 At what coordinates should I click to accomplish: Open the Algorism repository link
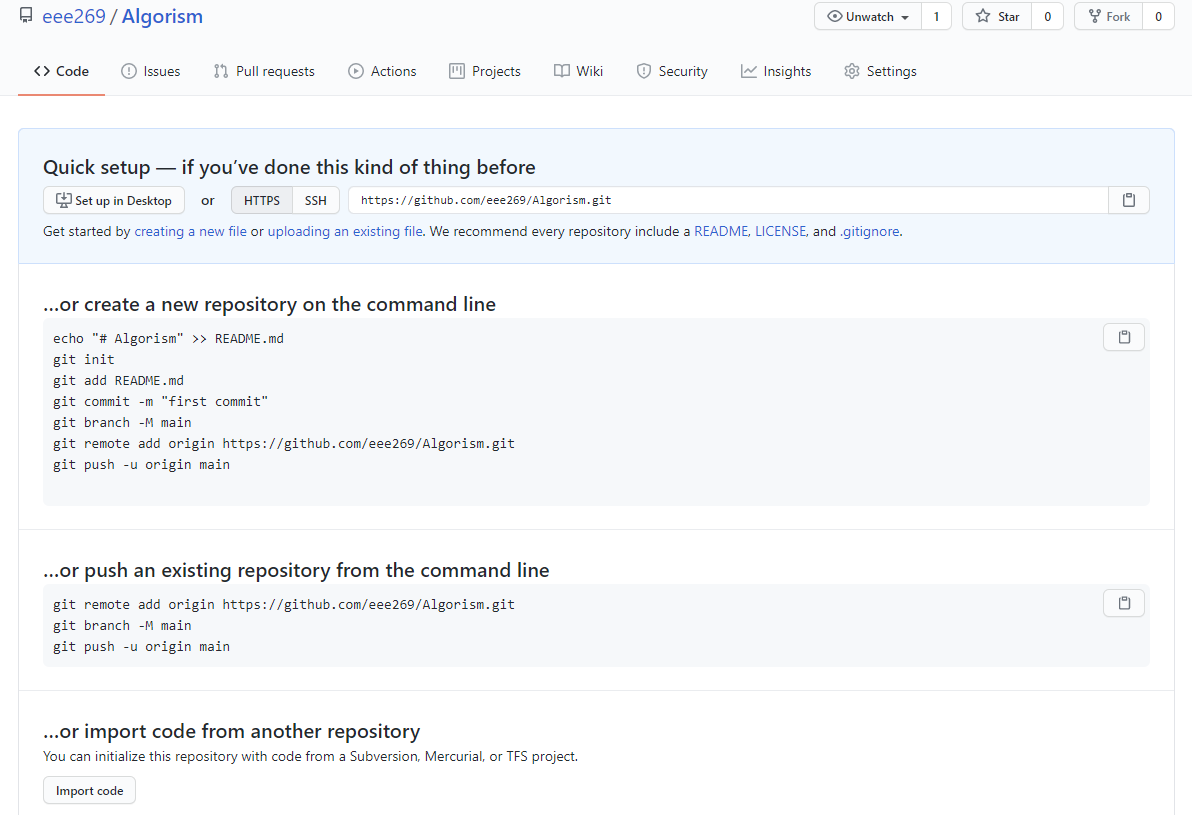pos(162,16)
